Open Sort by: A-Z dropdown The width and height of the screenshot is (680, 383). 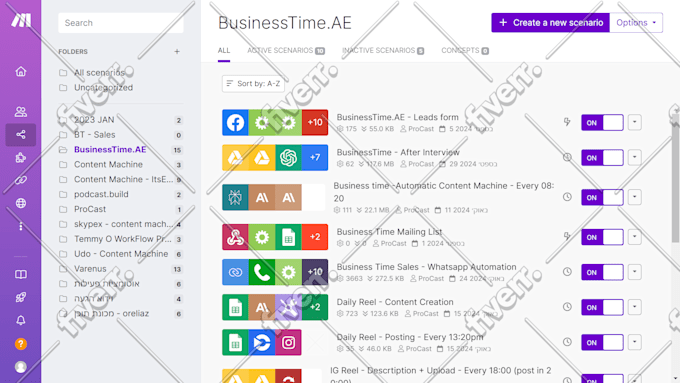pyautogui.click(x=253, y=84)
